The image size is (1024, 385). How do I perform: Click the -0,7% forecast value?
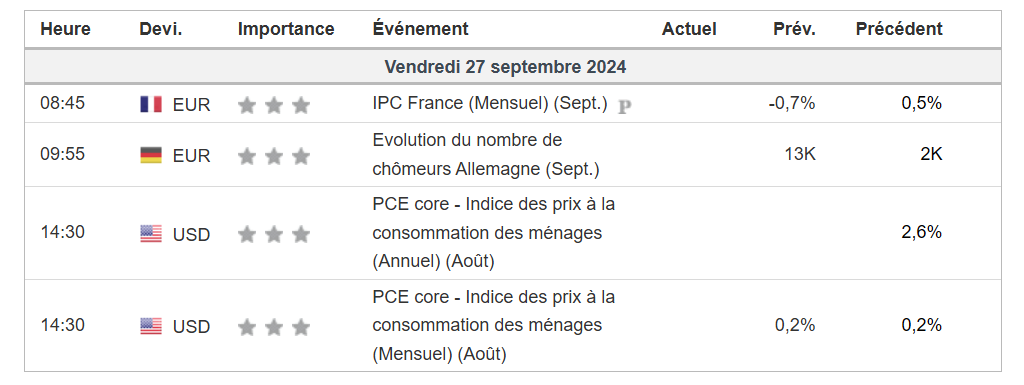pos(792,103)
